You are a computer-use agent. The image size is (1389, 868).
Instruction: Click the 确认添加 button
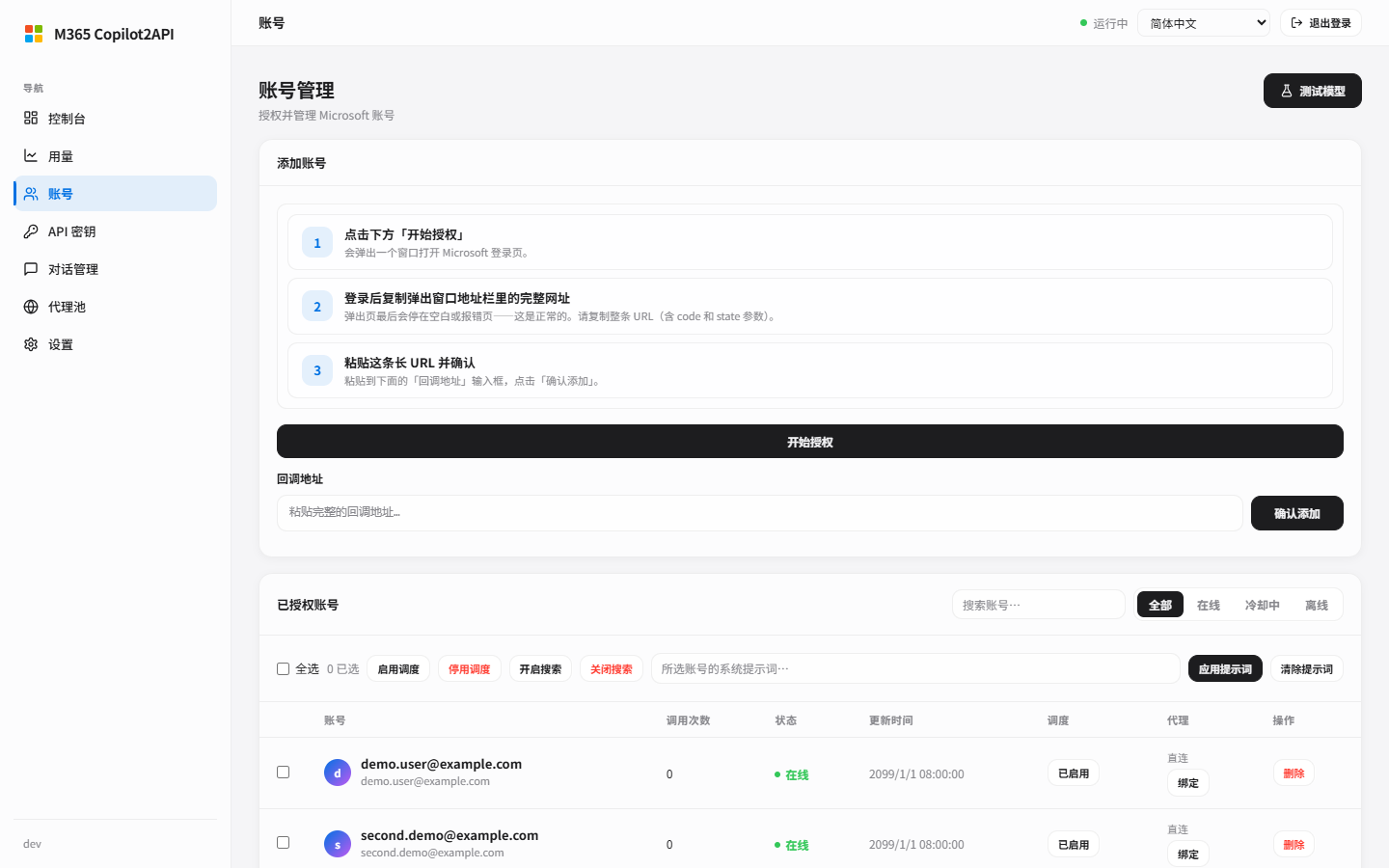pyautogui.click(x=1297, y=513)
